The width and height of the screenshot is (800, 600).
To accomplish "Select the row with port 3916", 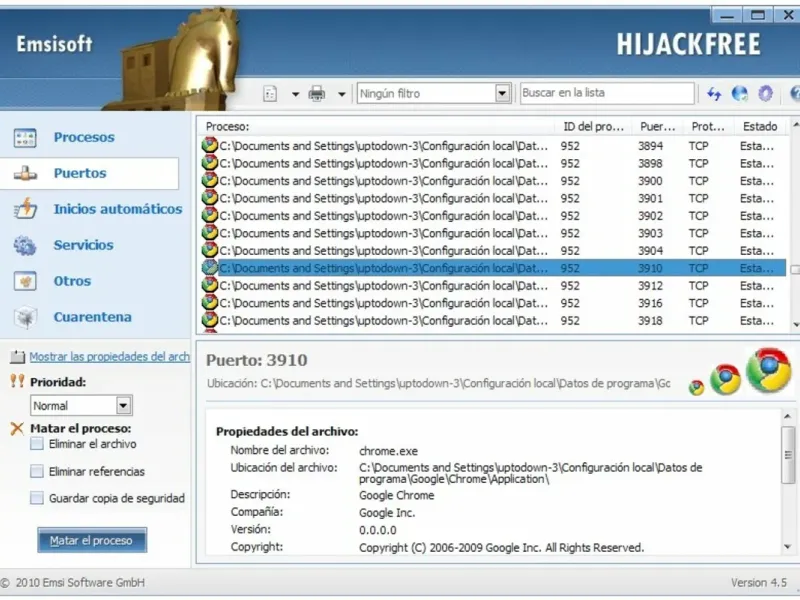I will 493,303.
